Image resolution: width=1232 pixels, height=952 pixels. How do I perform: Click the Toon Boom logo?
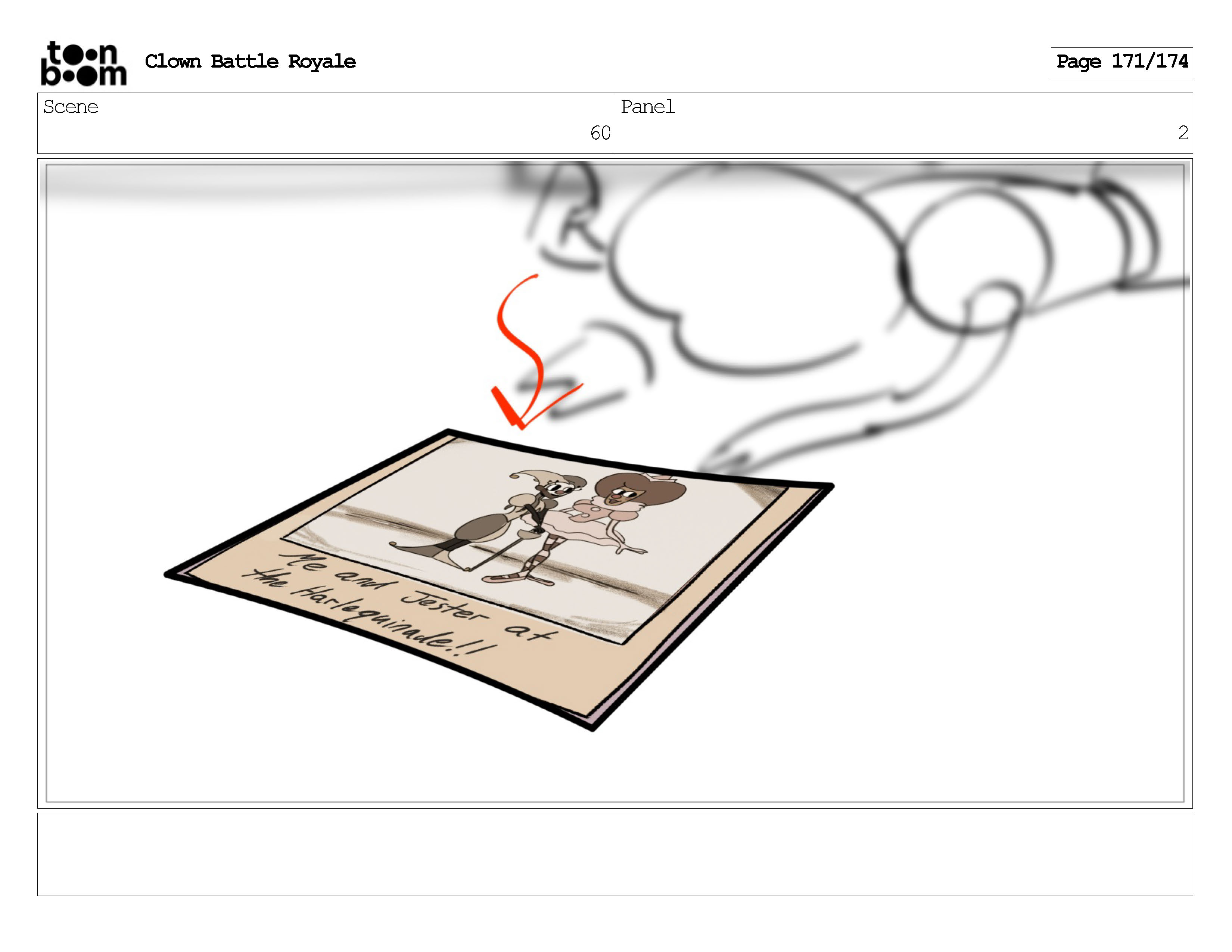click(x=84, y=63)
